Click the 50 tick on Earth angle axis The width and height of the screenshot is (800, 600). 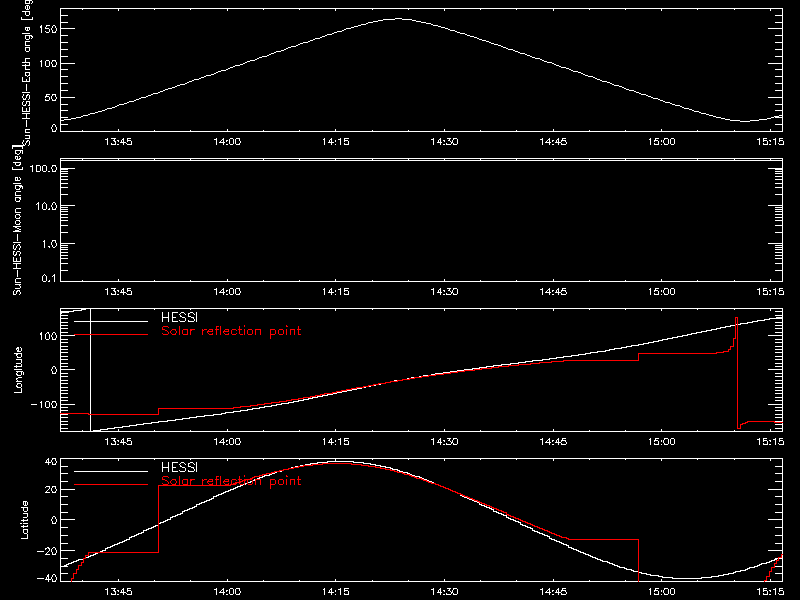pyautogui.click(x=51, y=97)
